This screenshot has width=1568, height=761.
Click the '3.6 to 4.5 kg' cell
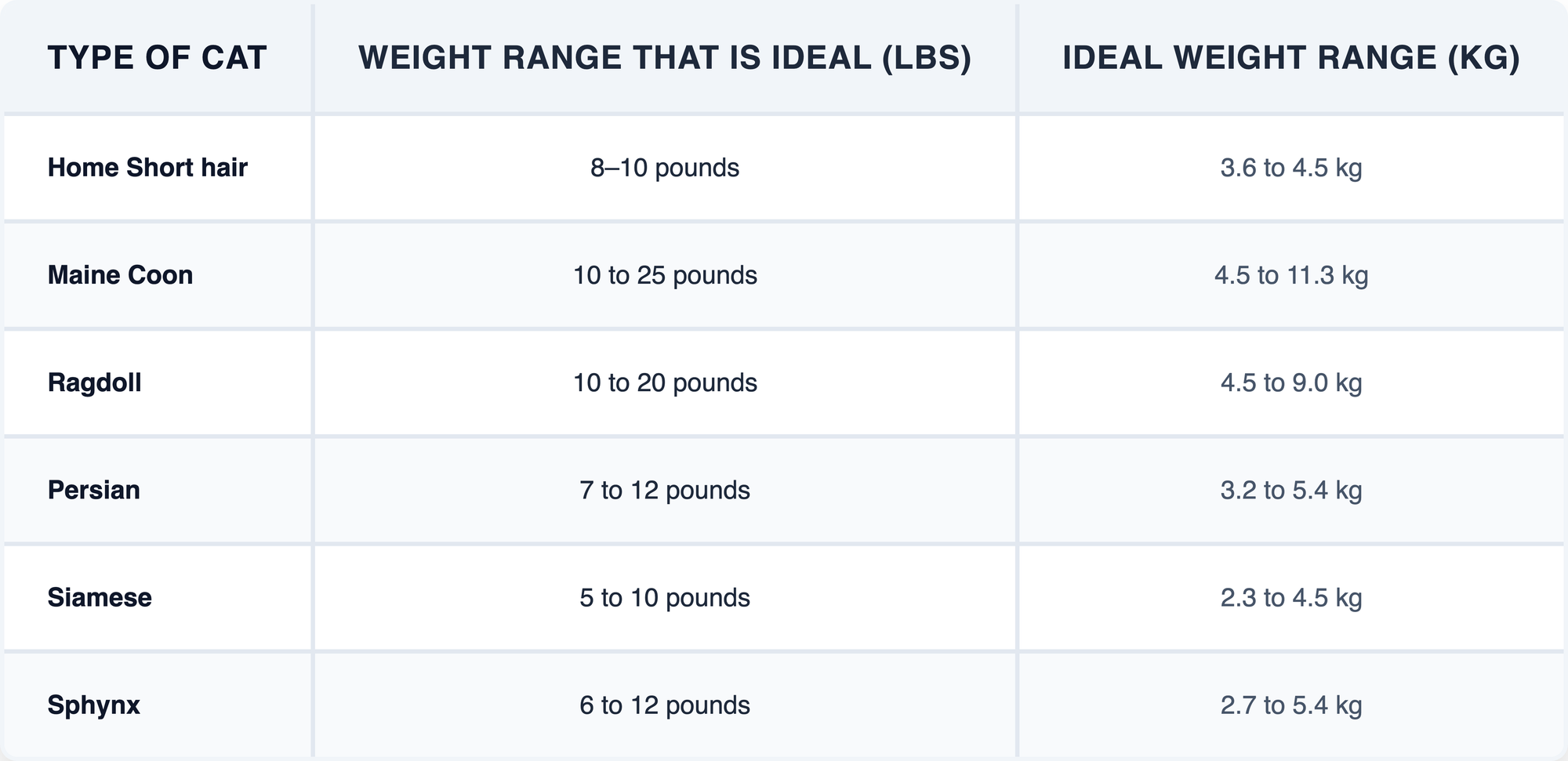pyautogui.click(x=1291, y=168)
